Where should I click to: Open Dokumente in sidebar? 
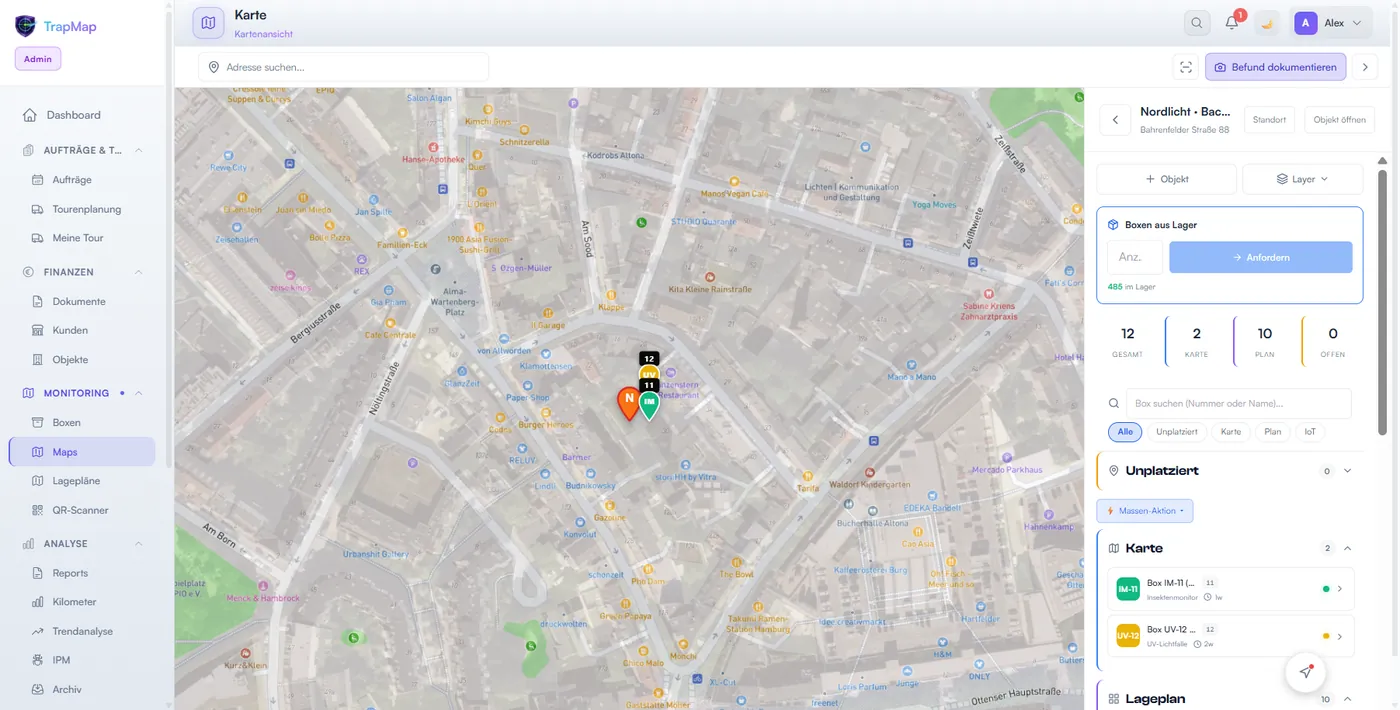[x=79, y=301]
